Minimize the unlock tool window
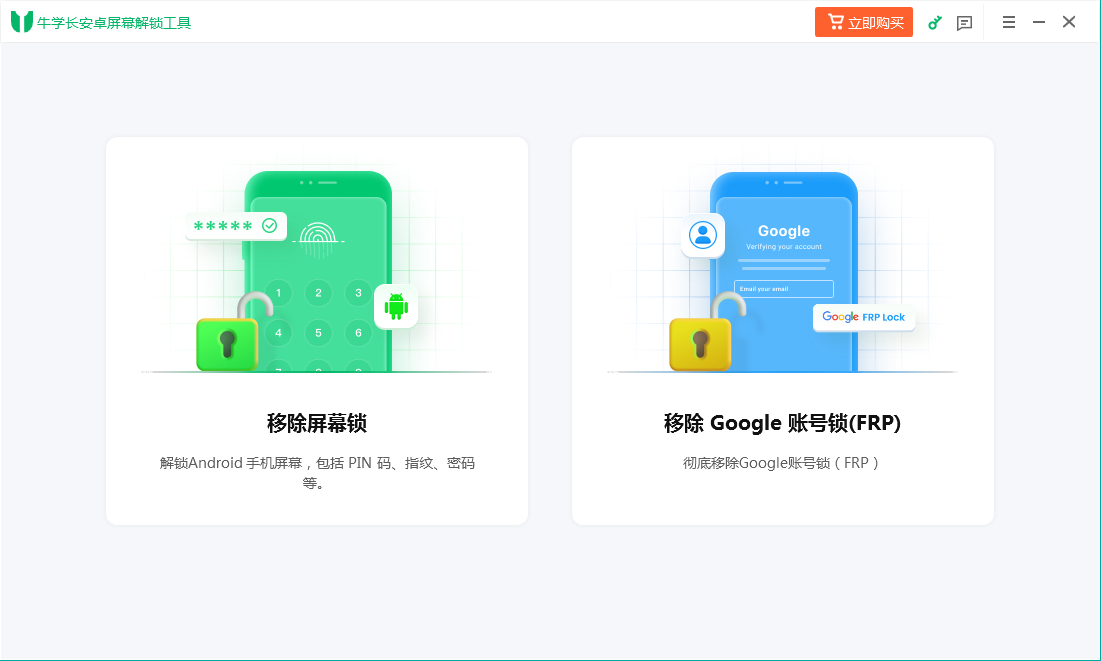Image resolution: width=1101 pixels, height=661 pixels. 1039,22
